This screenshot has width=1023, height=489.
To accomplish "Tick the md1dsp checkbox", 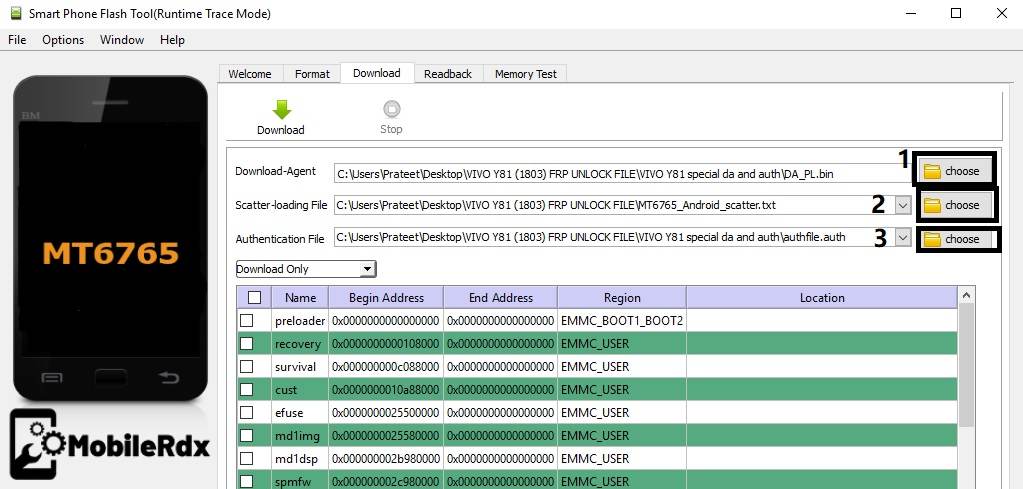I will pyautogui.click(x=247, y=458).
